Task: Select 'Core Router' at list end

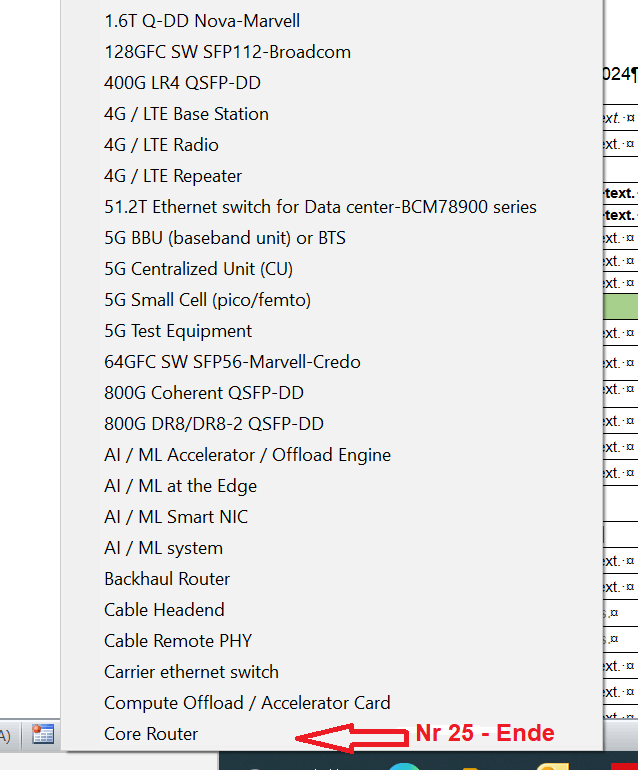Action: pos(151,733)
